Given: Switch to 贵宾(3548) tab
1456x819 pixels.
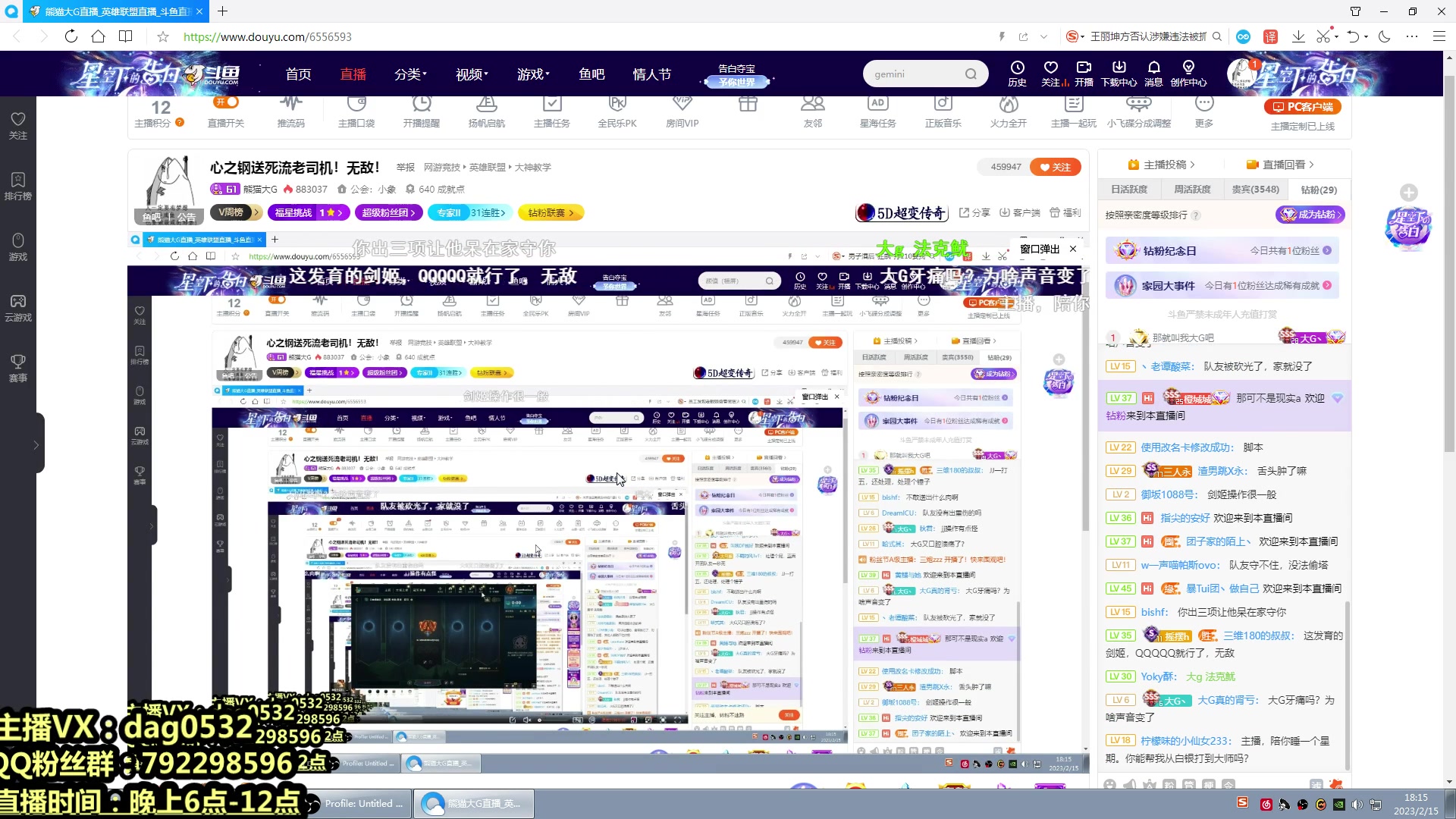Looking at the screenshot, I should point(1255,190).
